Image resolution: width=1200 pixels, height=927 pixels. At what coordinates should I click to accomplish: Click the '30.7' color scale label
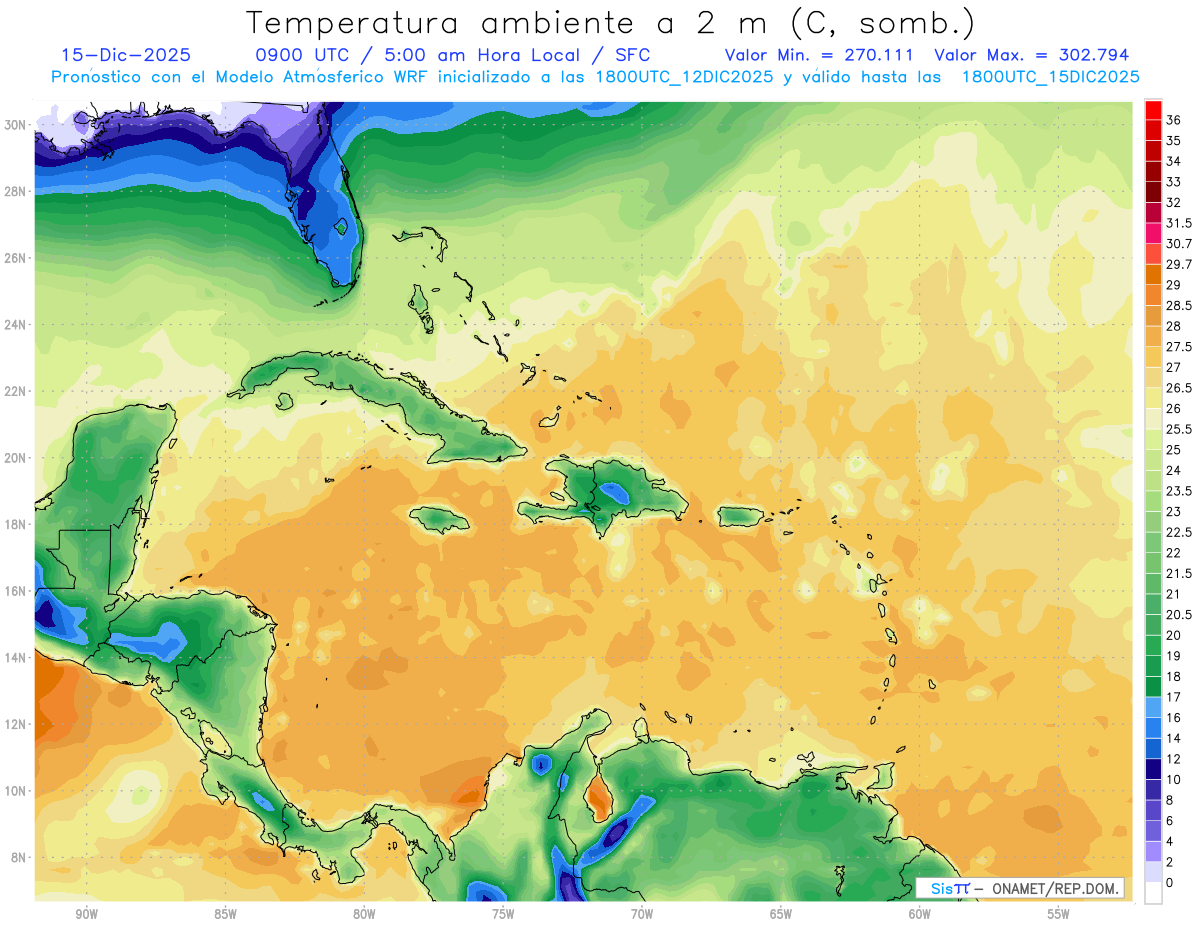1179,244
